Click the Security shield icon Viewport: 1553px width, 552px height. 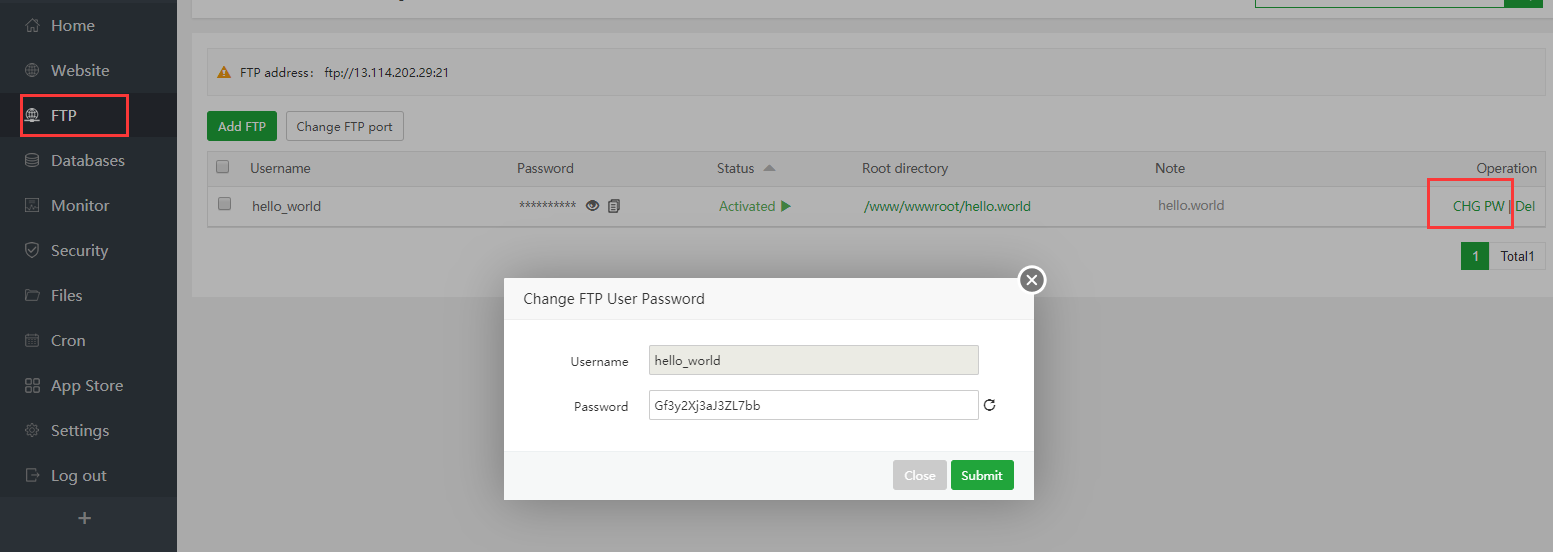click(x=32, y=251)
